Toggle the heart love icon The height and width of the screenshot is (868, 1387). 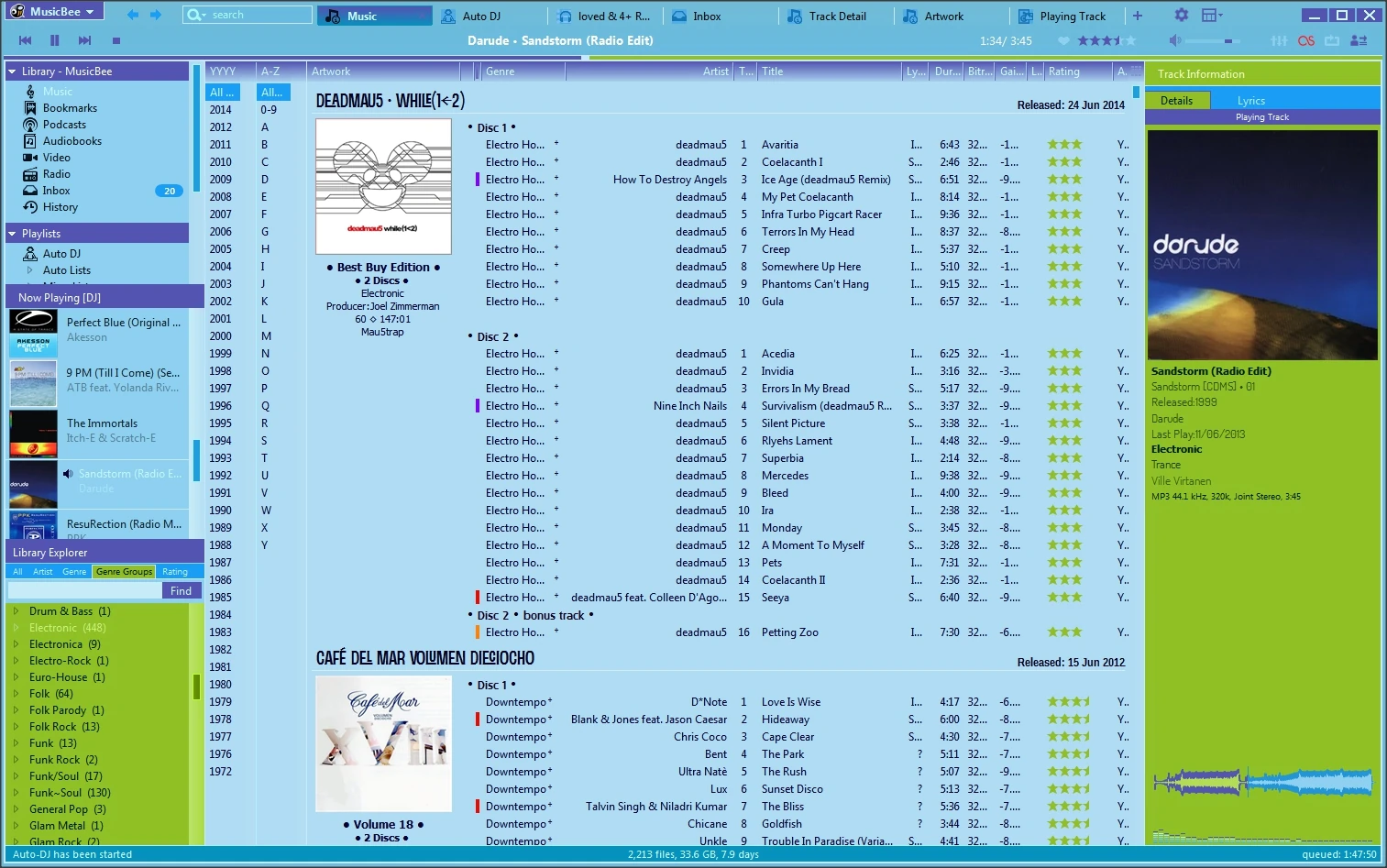[1063, 40]
